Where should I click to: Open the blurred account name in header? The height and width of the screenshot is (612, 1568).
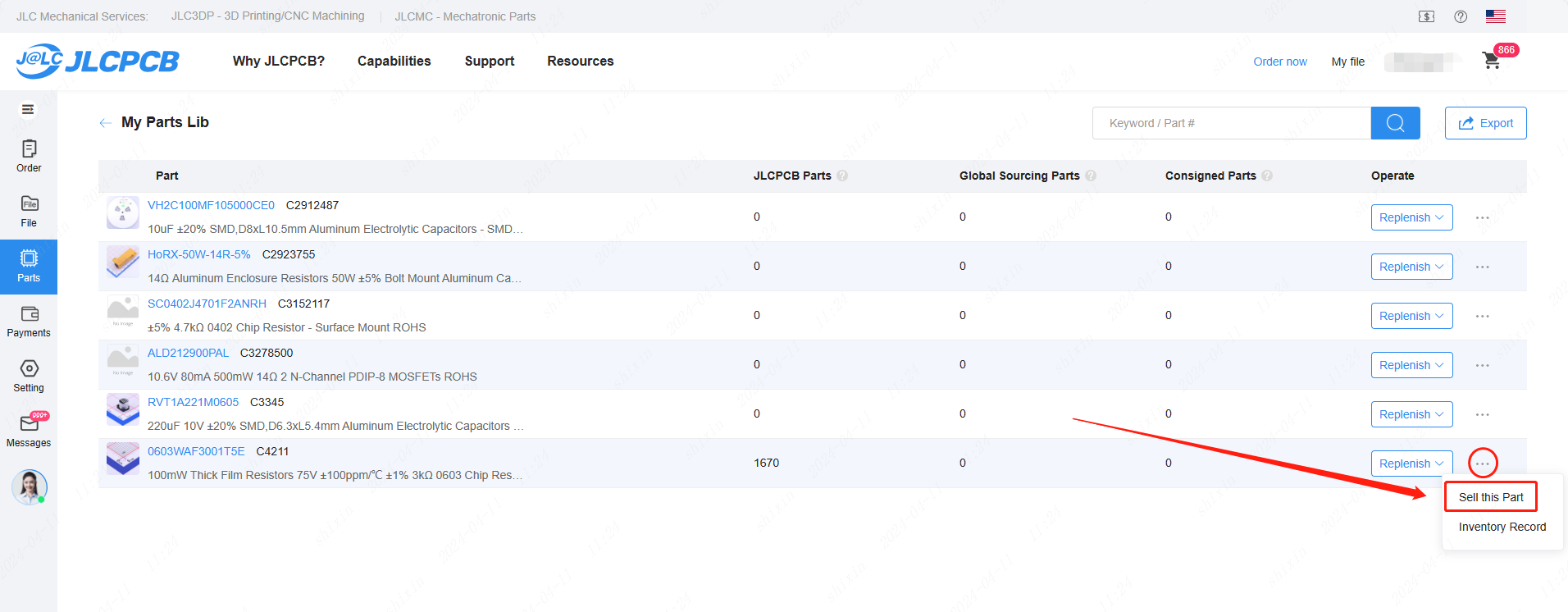pyautogui.click(x=1423, y=62)
